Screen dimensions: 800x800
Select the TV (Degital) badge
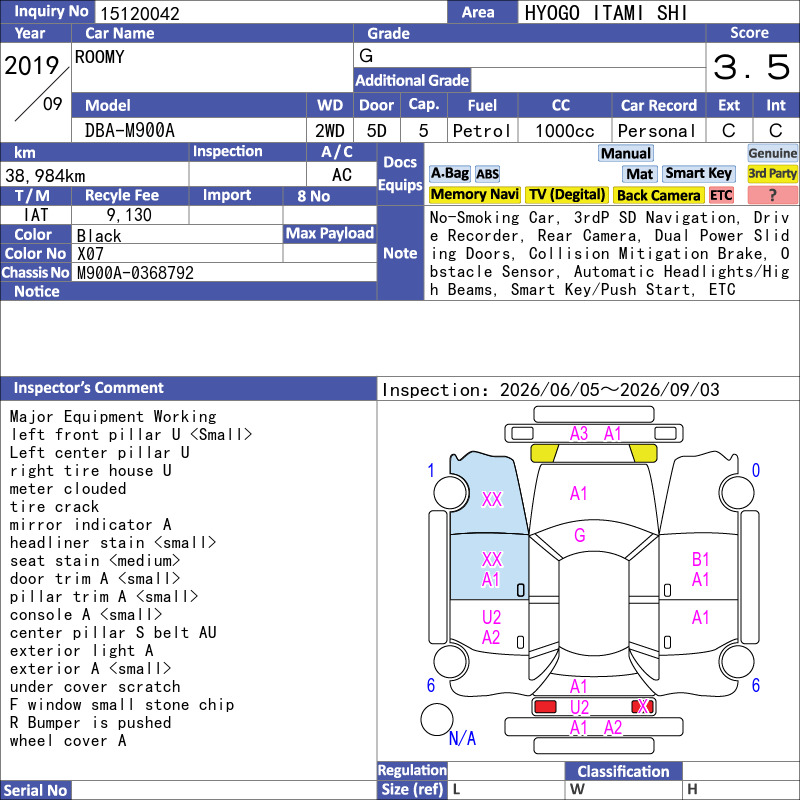pos(567,195)
